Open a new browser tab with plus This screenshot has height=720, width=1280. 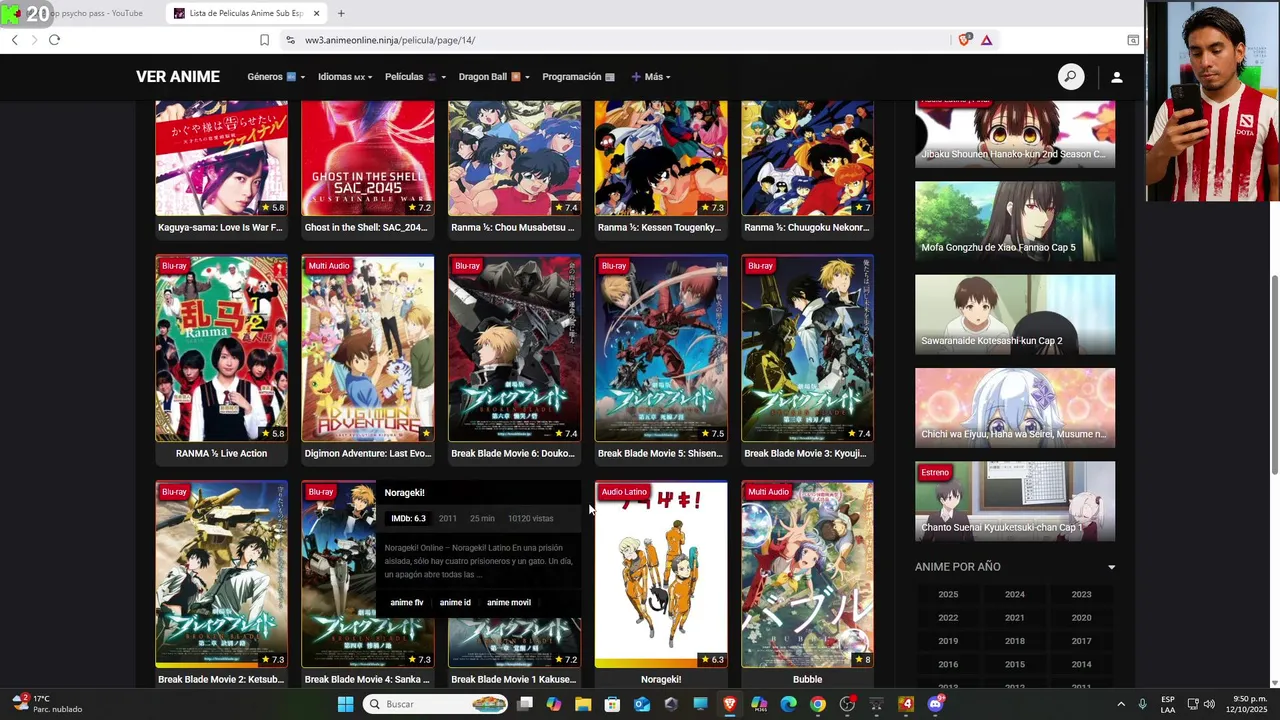[x=341, y=13]
